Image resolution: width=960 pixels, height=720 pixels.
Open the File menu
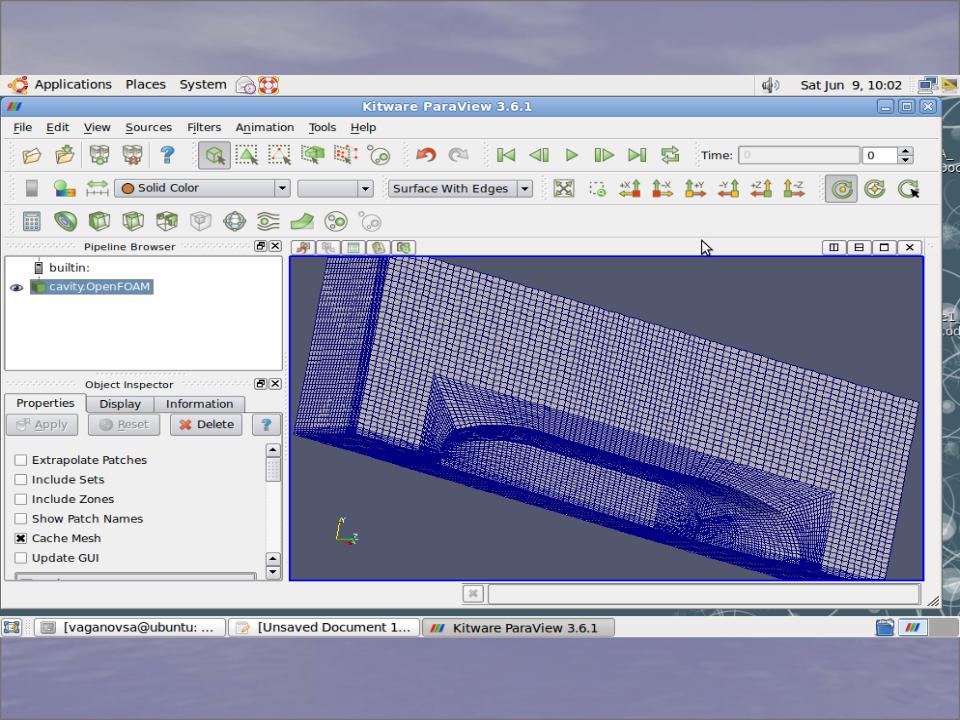click(x=23, y=127)
